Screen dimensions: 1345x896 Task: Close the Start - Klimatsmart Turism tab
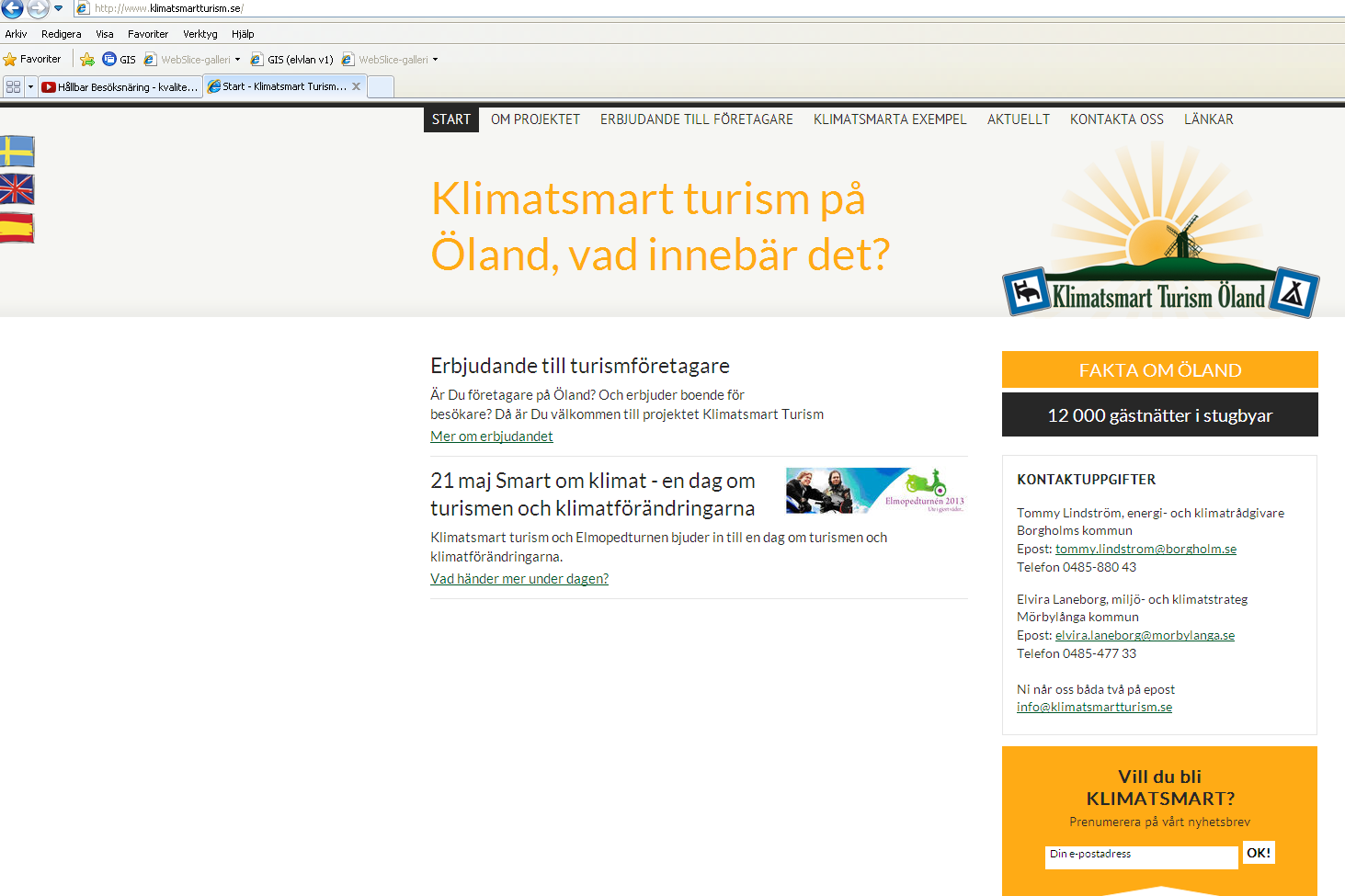click(356, 86)
